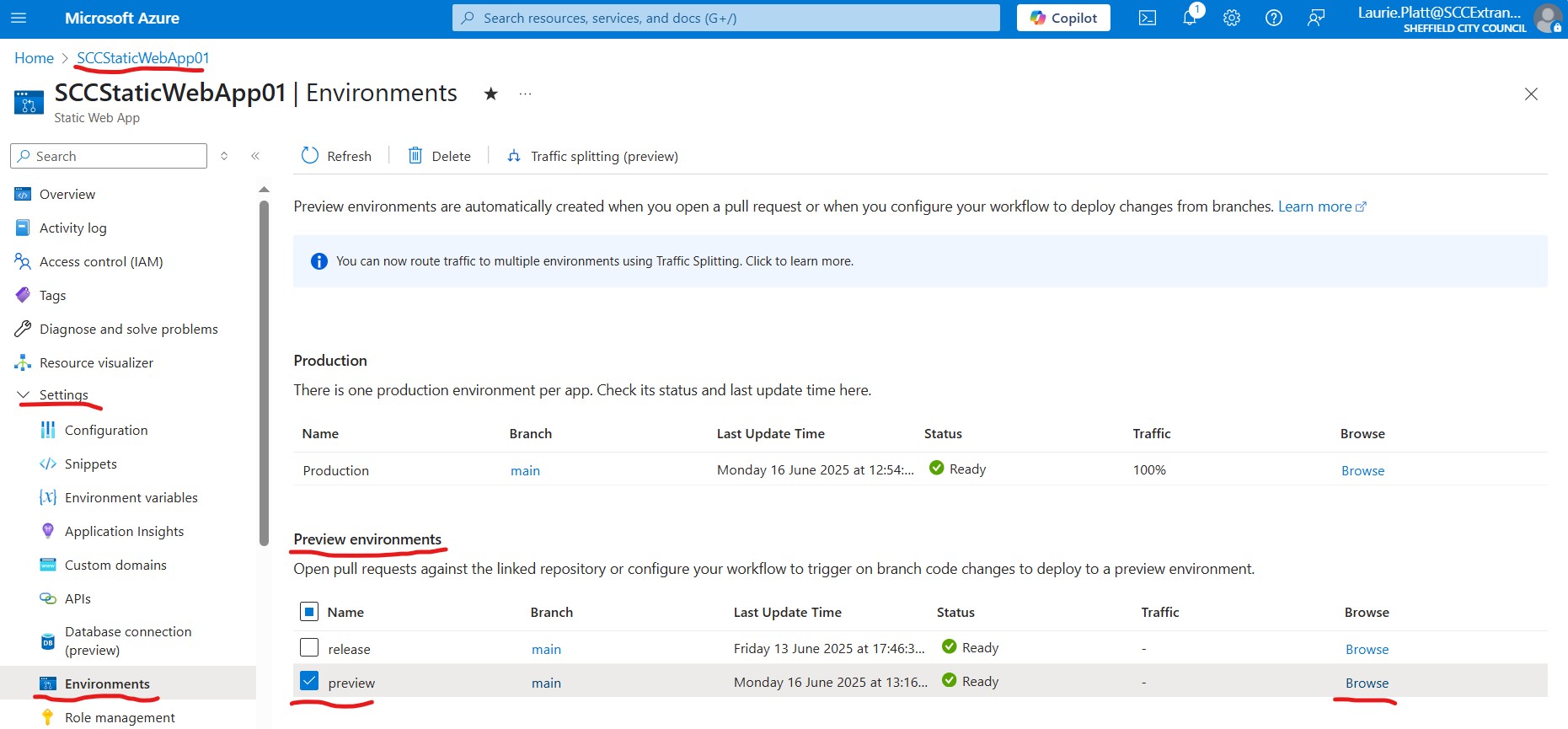Open Activity log in the sidebar
This screenshot has width=1568, height=729.
(x=73, y=228)
